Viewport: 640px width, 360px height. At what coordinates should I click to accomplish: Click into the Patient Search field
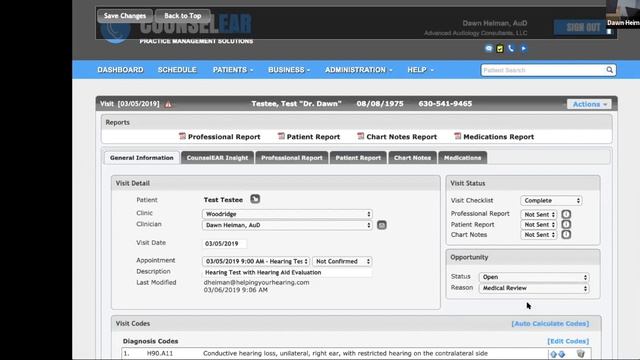(x=543, y=70)
